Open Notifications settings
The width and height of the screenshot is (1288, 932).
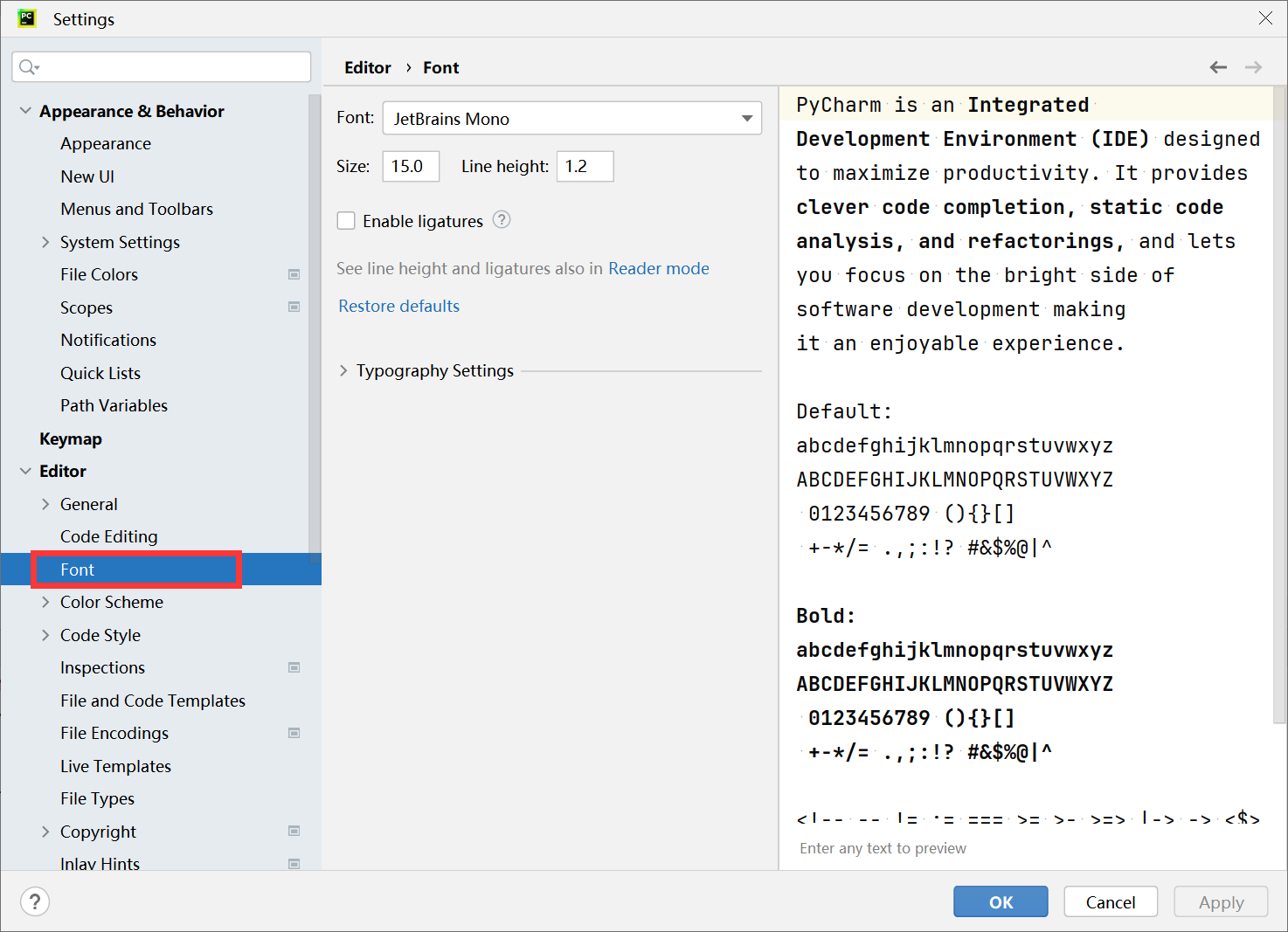point(108,340)
